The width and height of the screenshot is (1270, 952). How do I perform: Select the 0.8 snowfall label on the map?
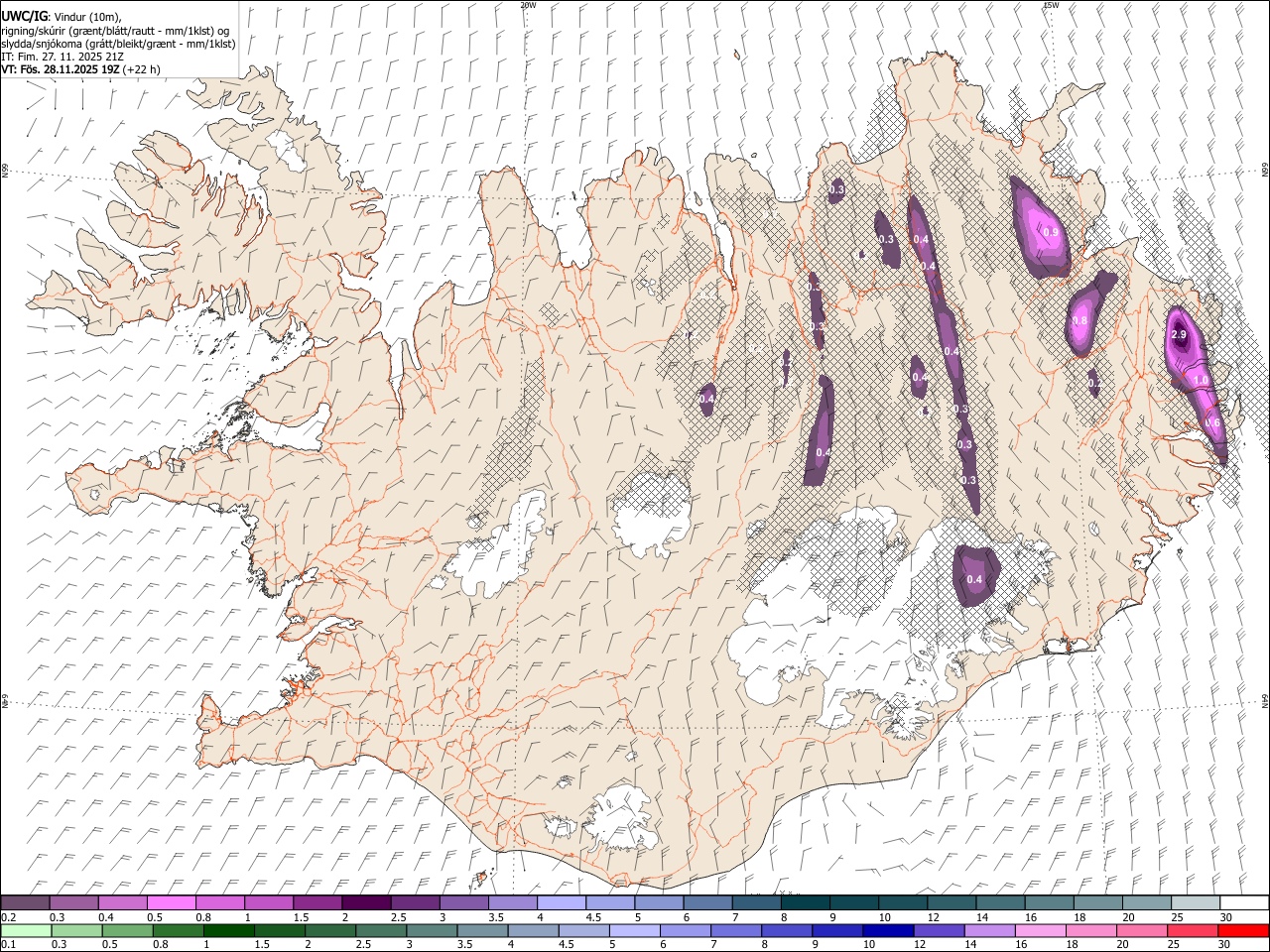pos(1080,321)
